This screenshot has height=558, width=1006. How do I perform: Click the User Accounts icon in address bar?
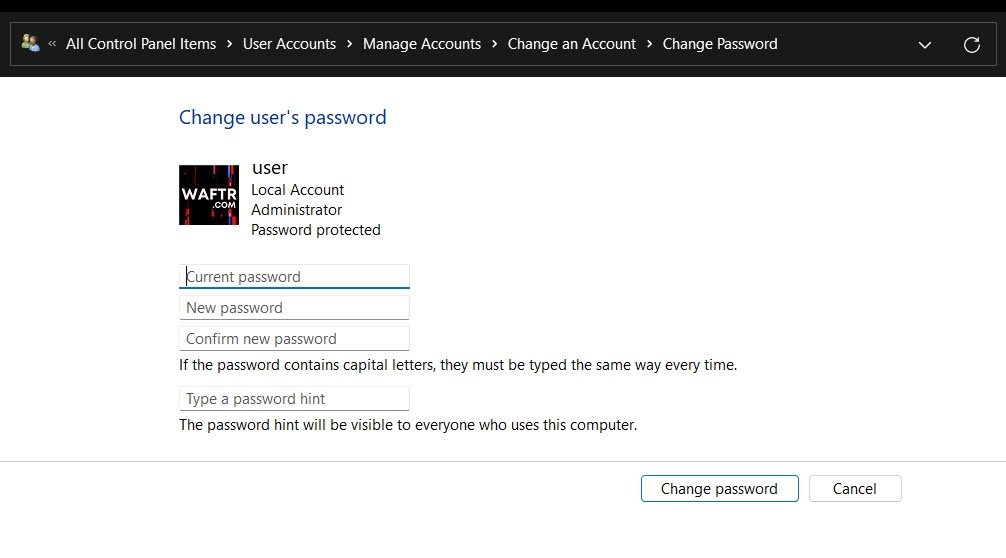click(30, 44)
